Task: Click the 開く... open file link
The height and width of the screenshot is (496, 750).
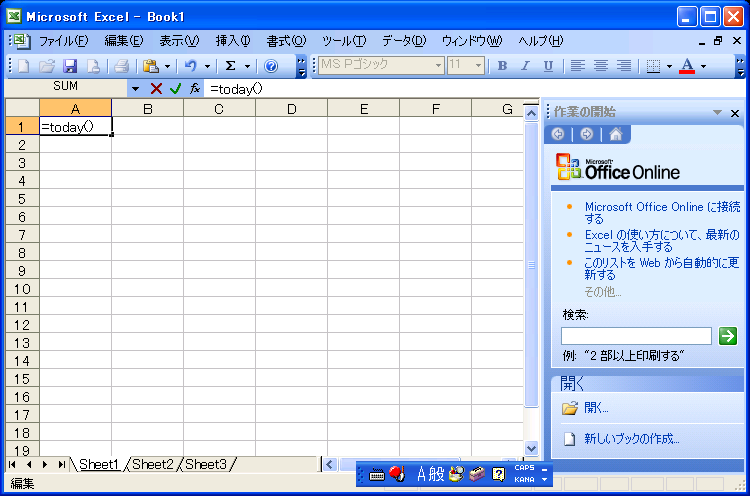Action: (x=596, y=408)
